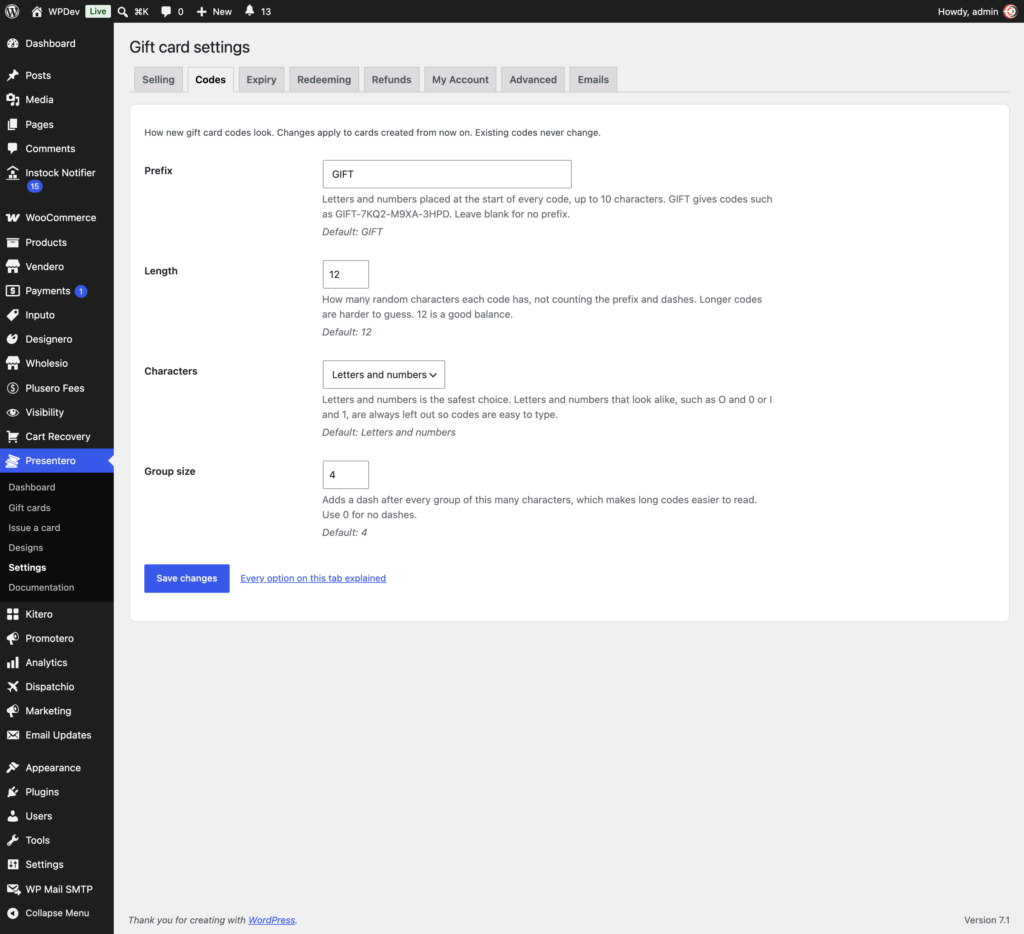1024x934 pixels.
Task: Focus the Length number field
Action: [345, 274]
